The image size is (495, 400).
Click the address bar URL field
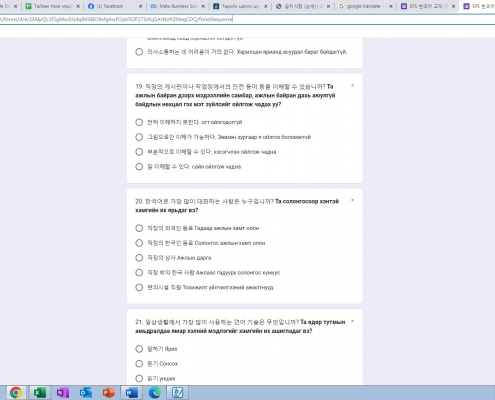click(247, 19)
